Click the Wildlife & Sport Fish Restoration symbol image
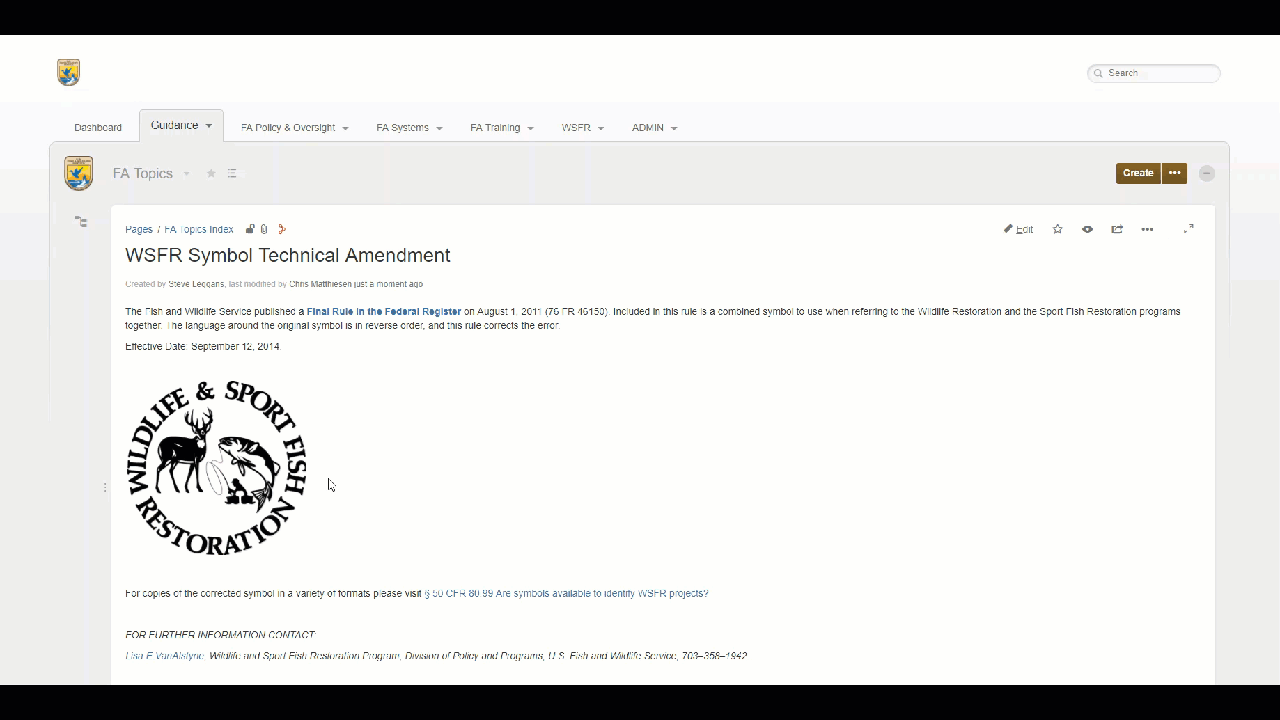This screenshot has width=1280, height=720. 216,468
